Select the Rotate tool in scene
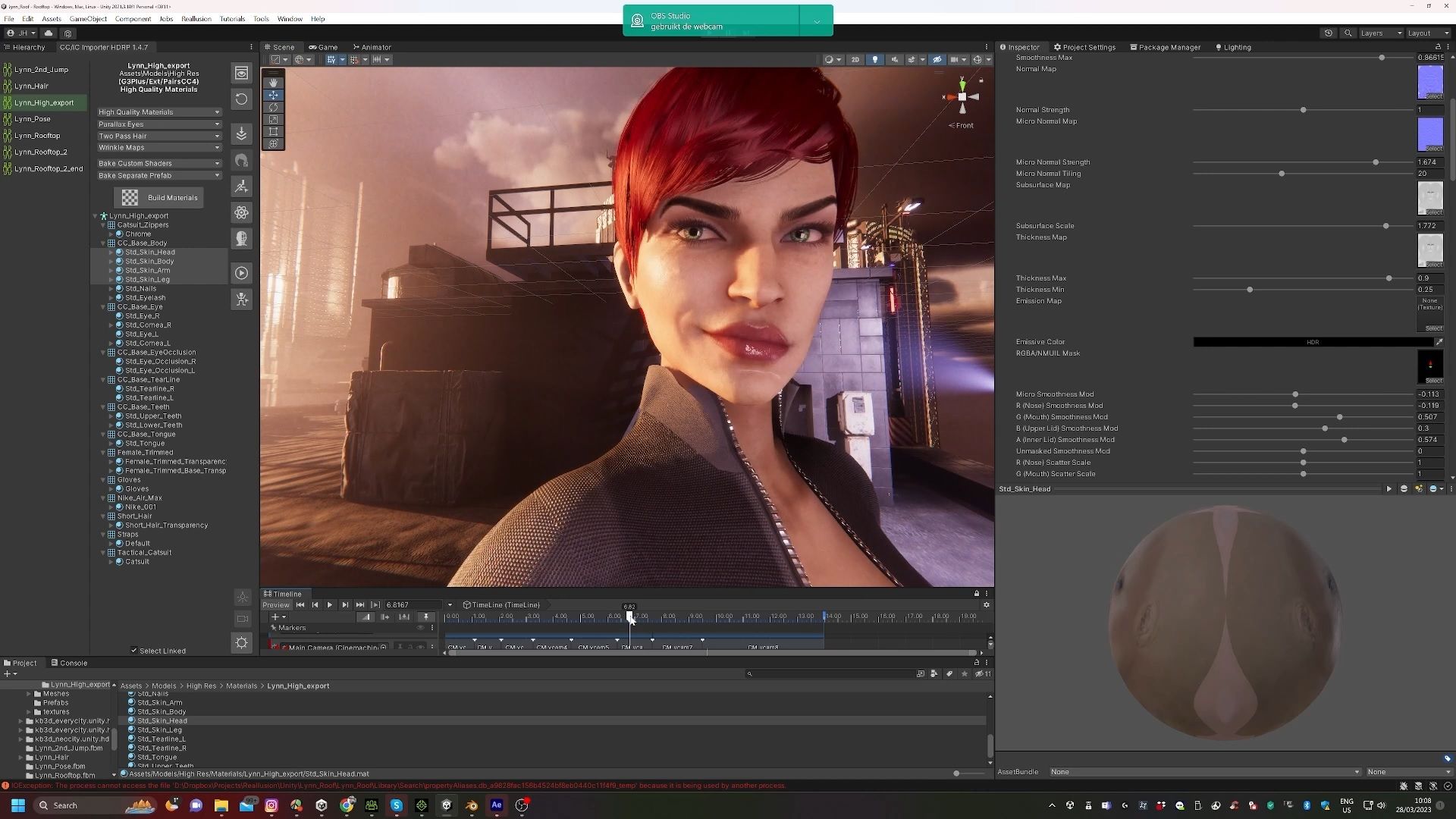Screen dimensions: 1456x819 (273, 107)
